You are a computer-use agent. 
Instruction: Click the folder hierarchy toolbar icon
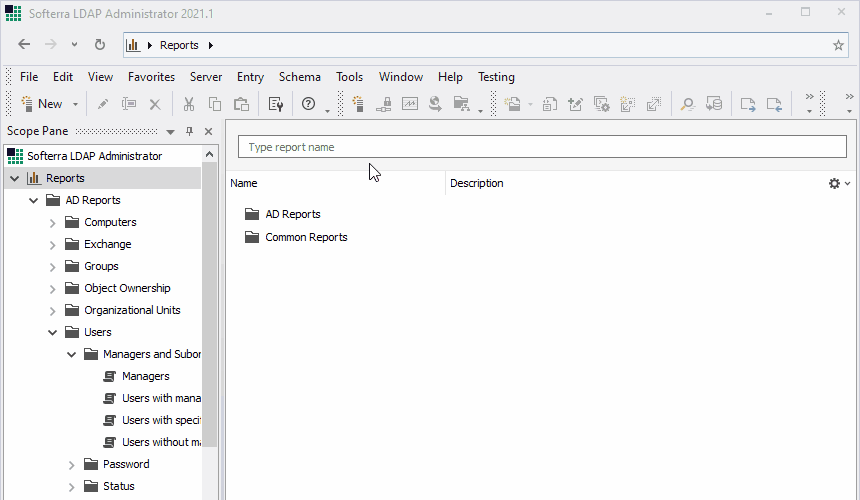point(462,104)
